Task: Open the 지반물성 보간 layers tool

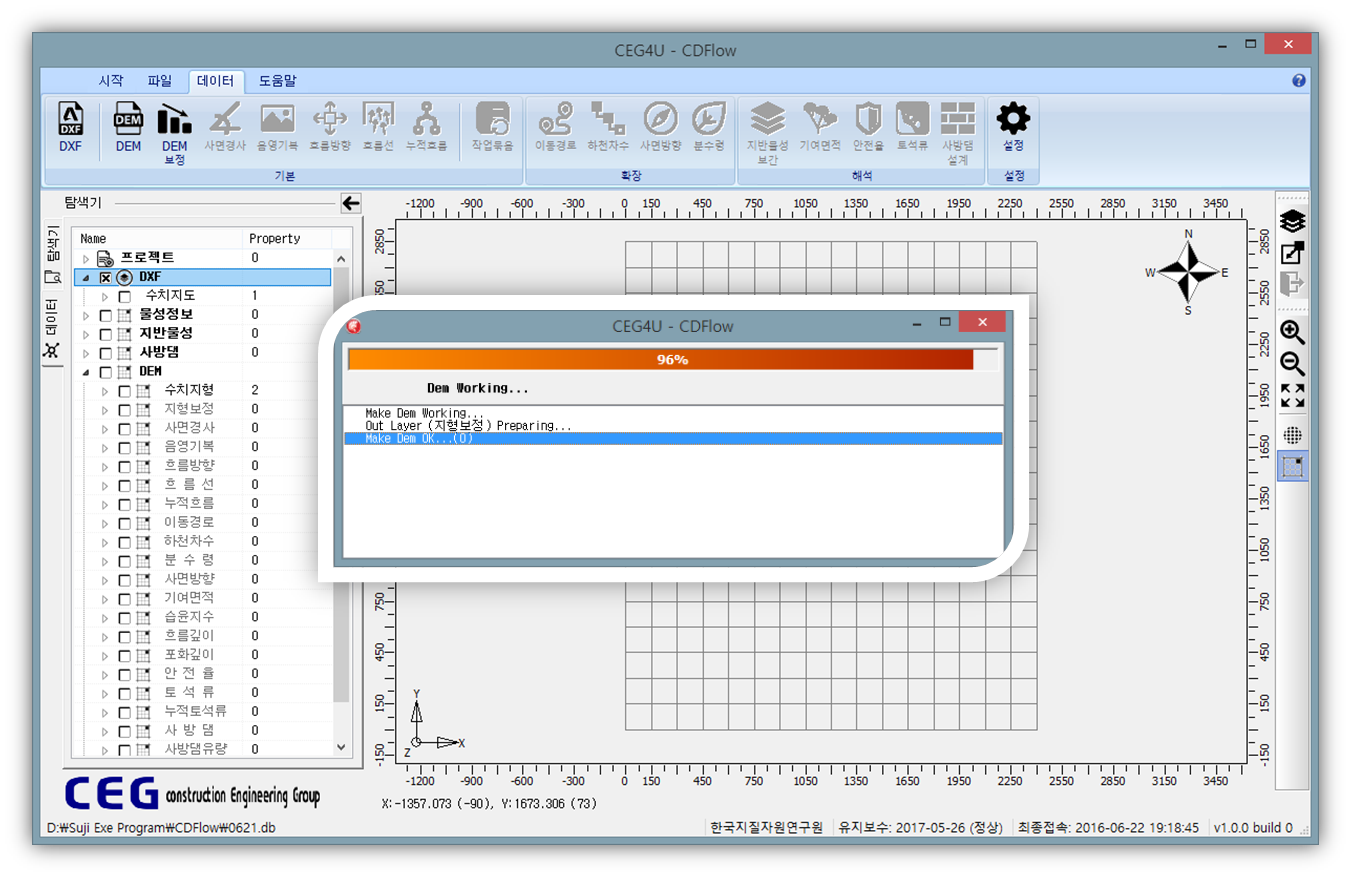Action: coord(768,132)
